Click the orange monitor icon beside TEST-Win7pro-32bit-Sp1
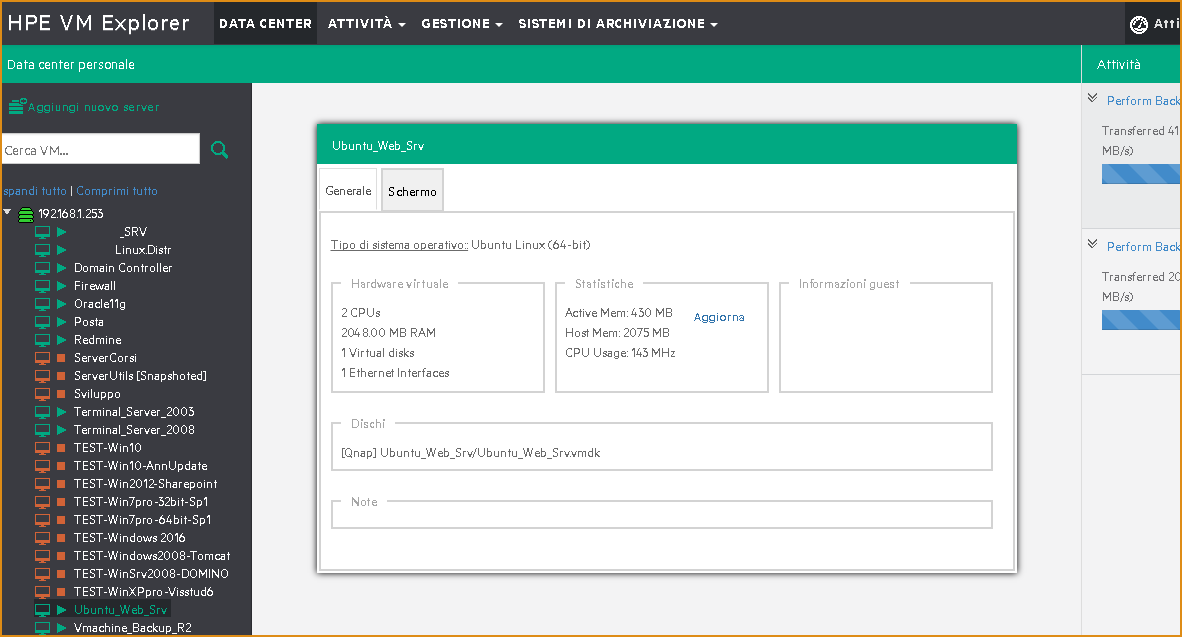The image size is (1182, 637). pos(42,502)
